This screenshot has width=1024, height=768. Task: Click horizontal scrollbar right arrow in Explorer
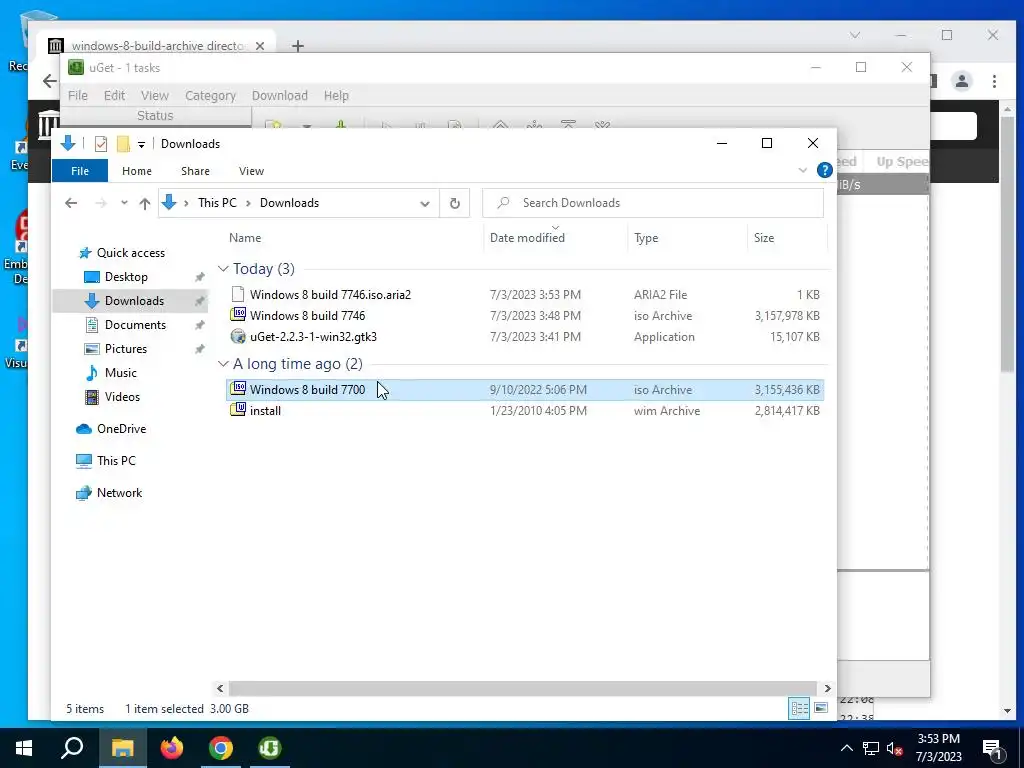tap(827, 688)
